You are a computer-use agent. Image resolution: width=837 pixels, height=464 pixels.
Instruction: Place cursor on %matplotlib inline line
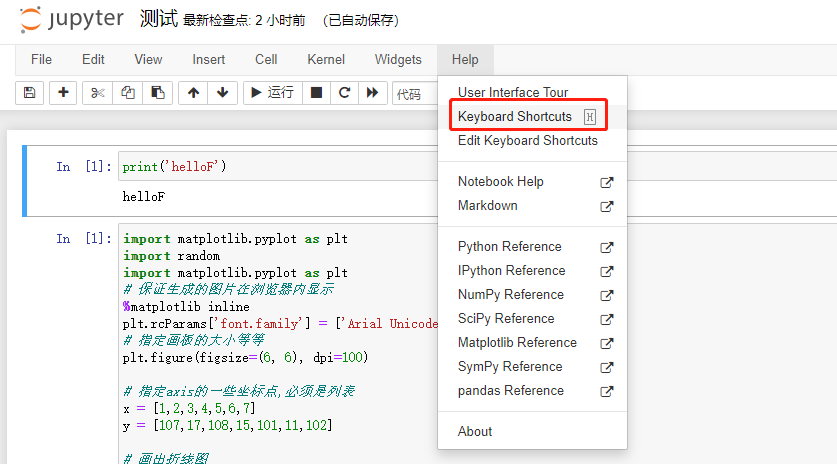186,306
